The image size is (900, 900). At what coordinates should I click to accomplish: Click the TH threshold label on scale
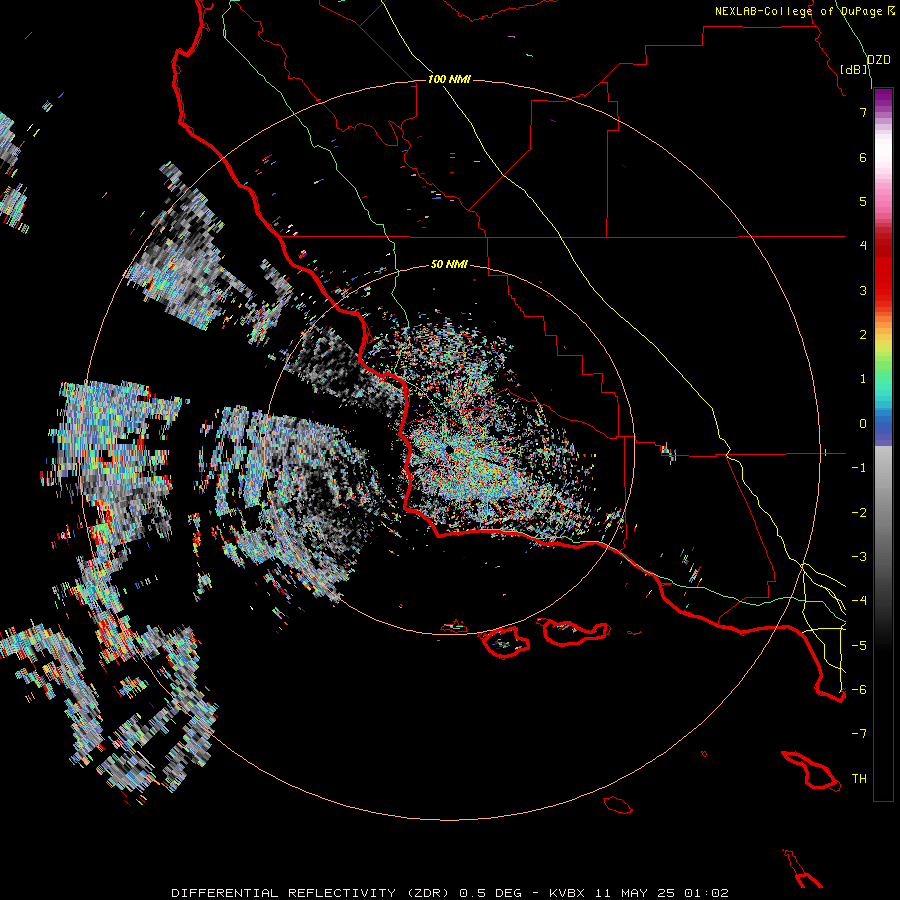(x=859, y=779)
